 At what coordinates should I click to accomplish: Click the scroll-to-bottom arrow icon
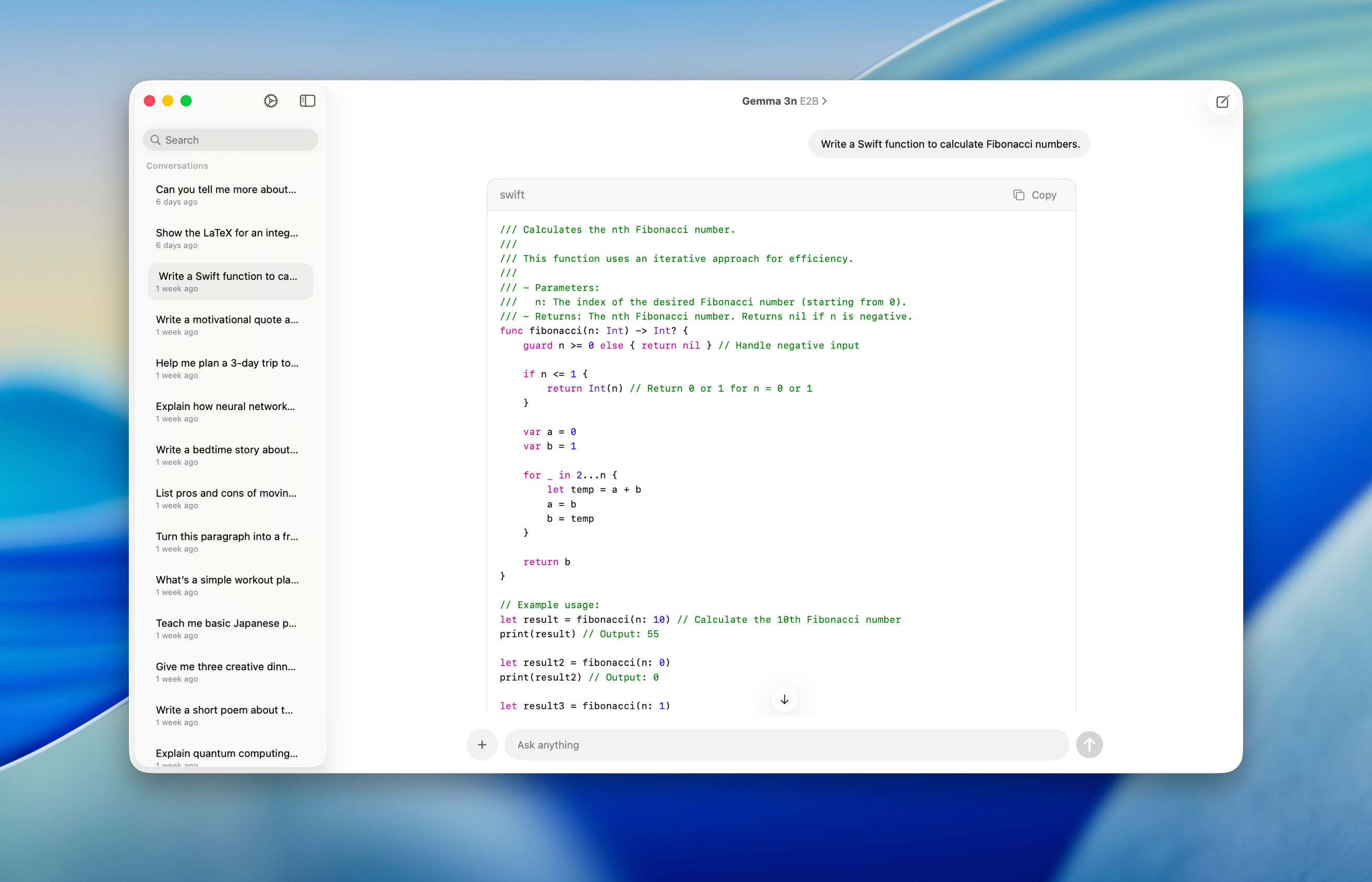pyautogui.click(x=784, y=699)
